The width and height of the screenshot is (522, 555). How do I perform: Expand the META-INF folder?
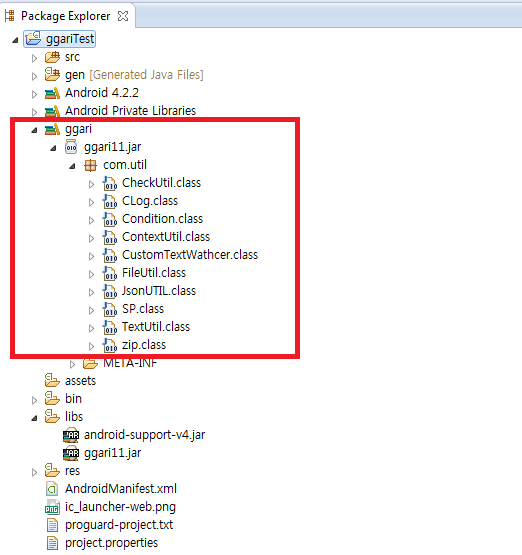(x=73, y=364)
